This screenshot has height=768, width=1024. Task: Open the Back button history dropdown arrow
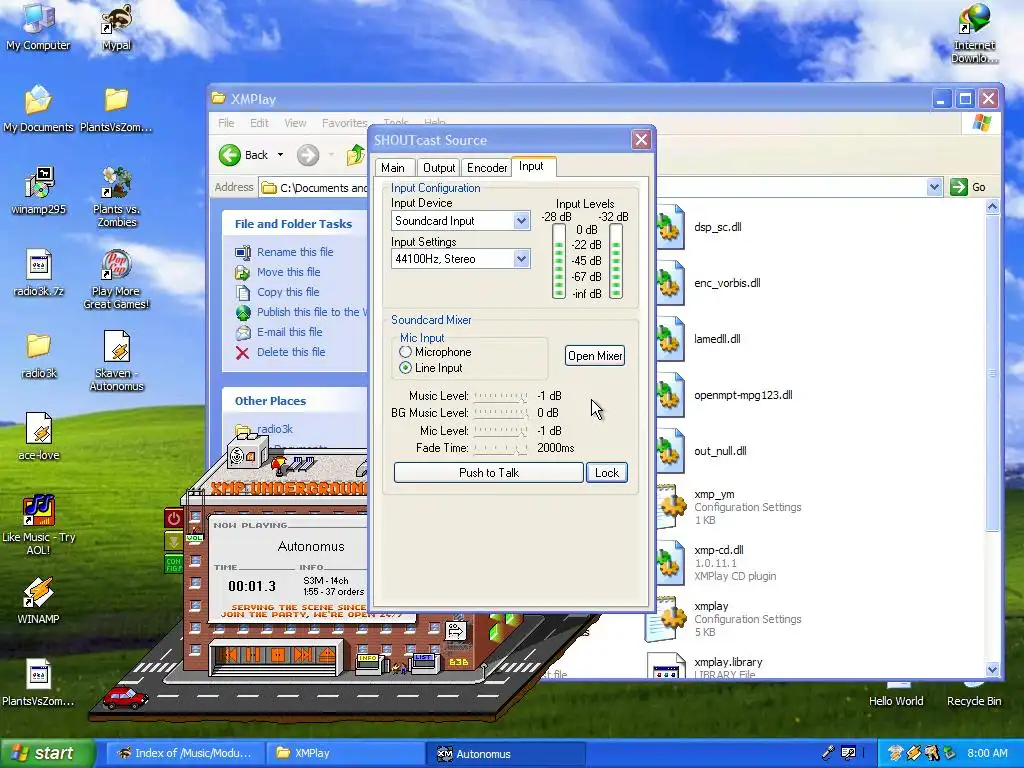(x=280, y=155)
